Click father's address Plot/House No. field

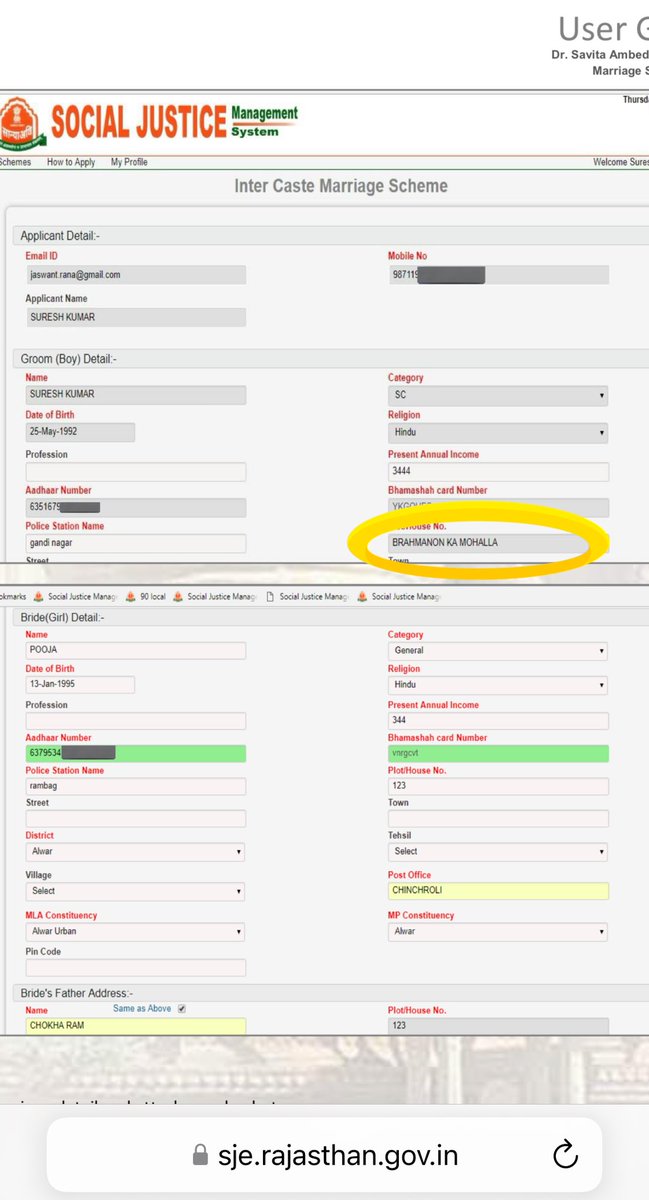click(x=498, y=1027)
